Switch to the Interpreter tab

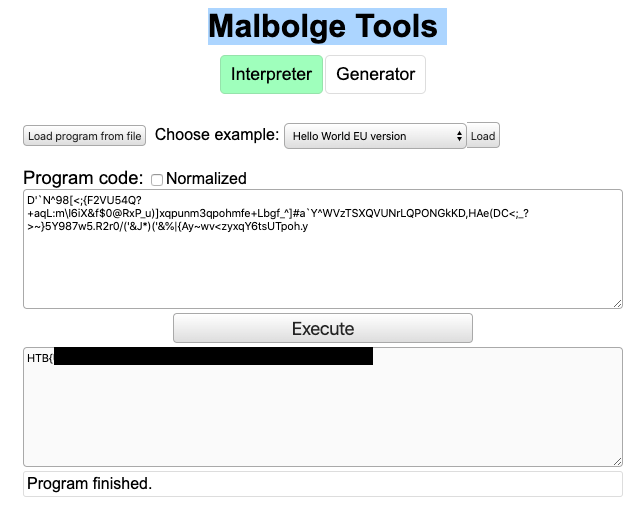271,75
